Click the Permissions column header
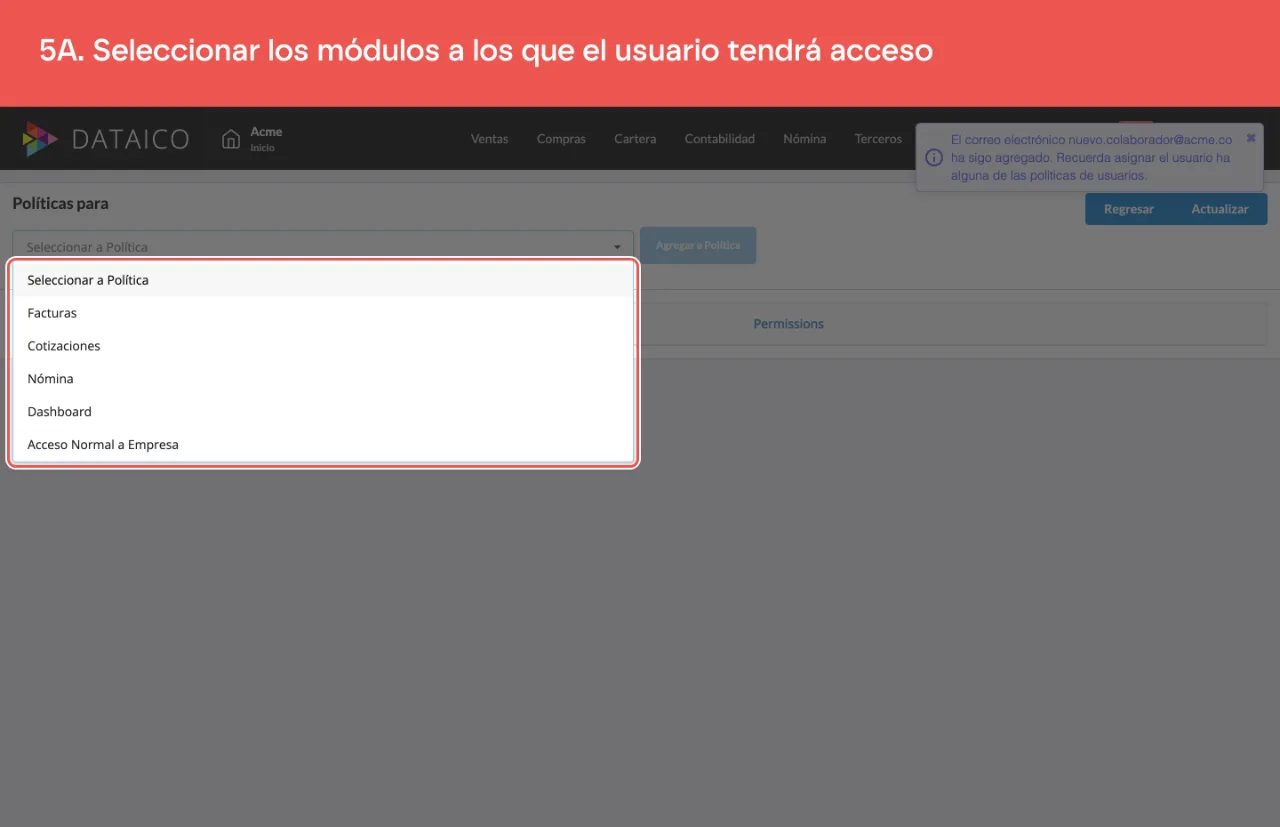1280x827 pixels. (x=789, y=324)
